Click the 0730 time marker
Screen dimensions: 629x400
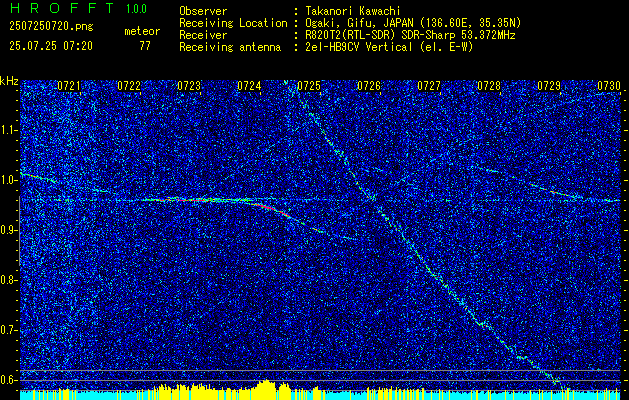pos(609,86)
